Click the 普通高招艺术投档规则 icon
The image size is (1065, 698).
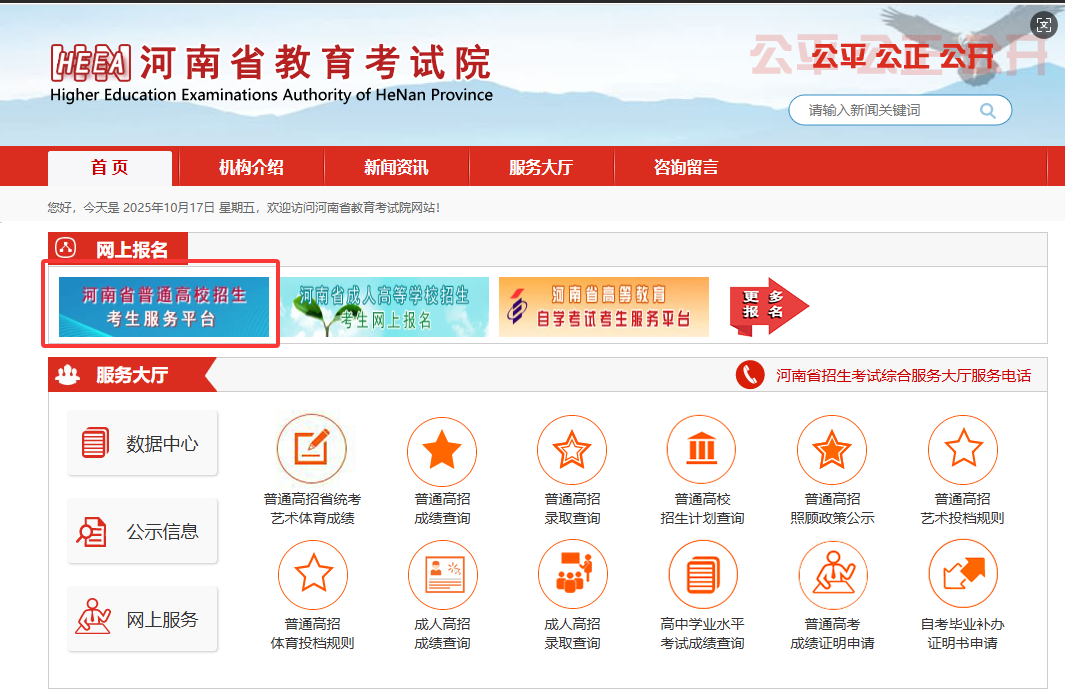point(962,449)
